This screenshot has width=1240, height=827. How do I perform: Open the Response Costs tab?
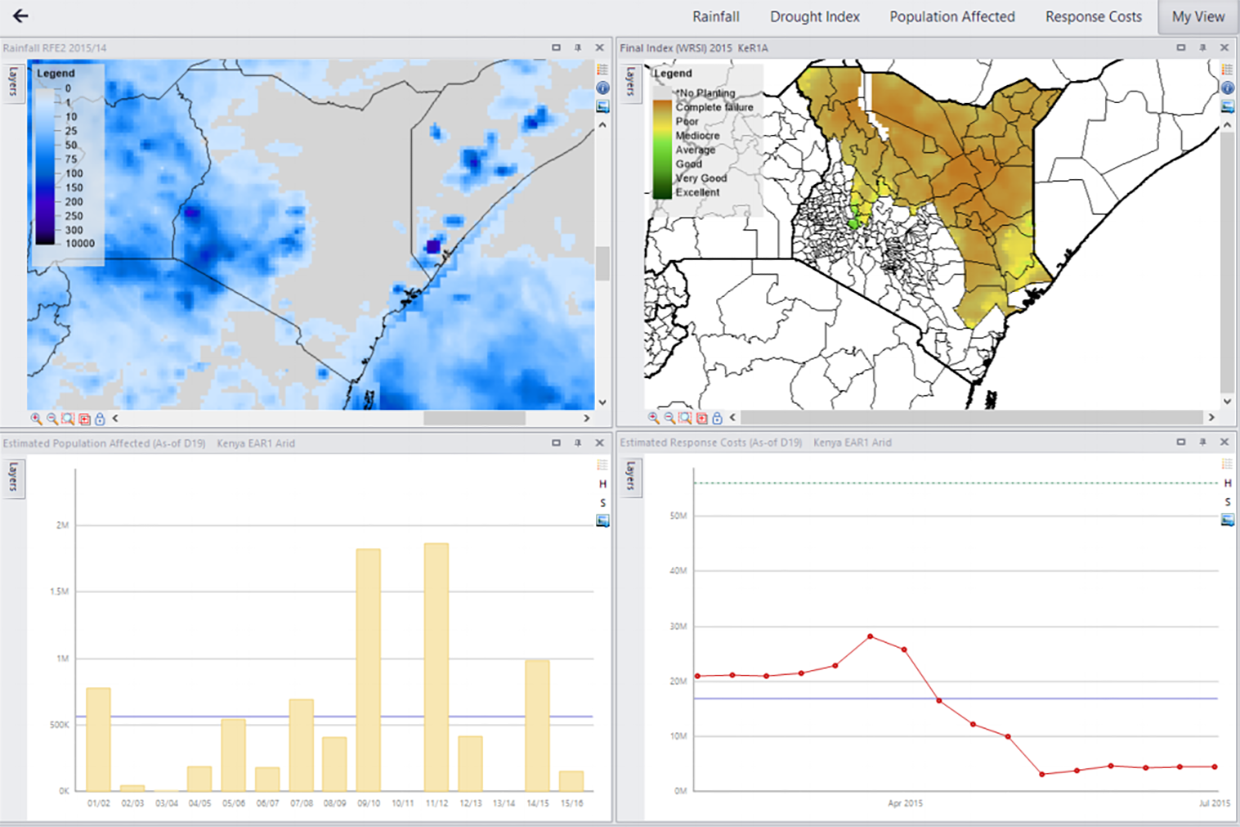(x=1093, y=17)
